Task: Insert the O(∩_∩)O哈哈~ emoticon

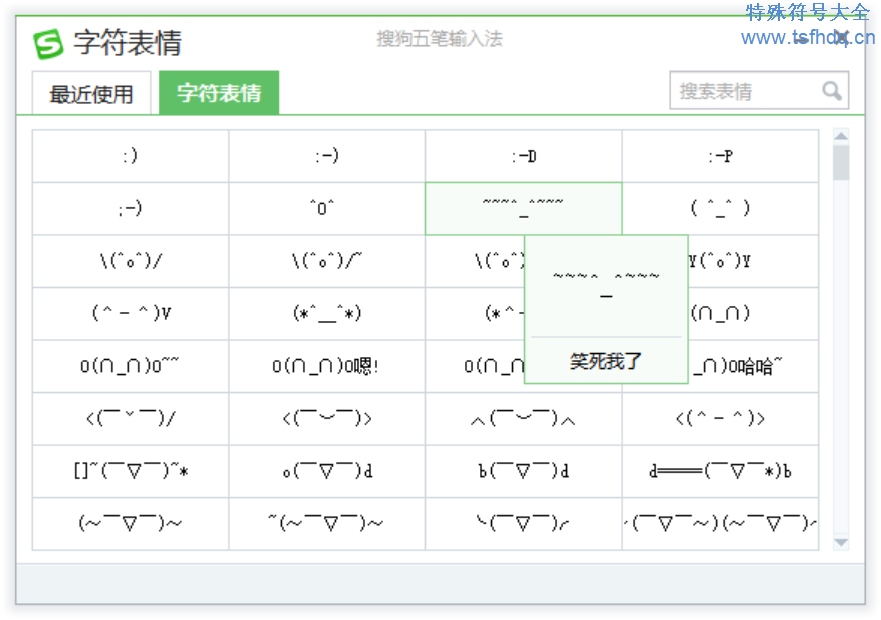Action: click(x=753, y=366)
